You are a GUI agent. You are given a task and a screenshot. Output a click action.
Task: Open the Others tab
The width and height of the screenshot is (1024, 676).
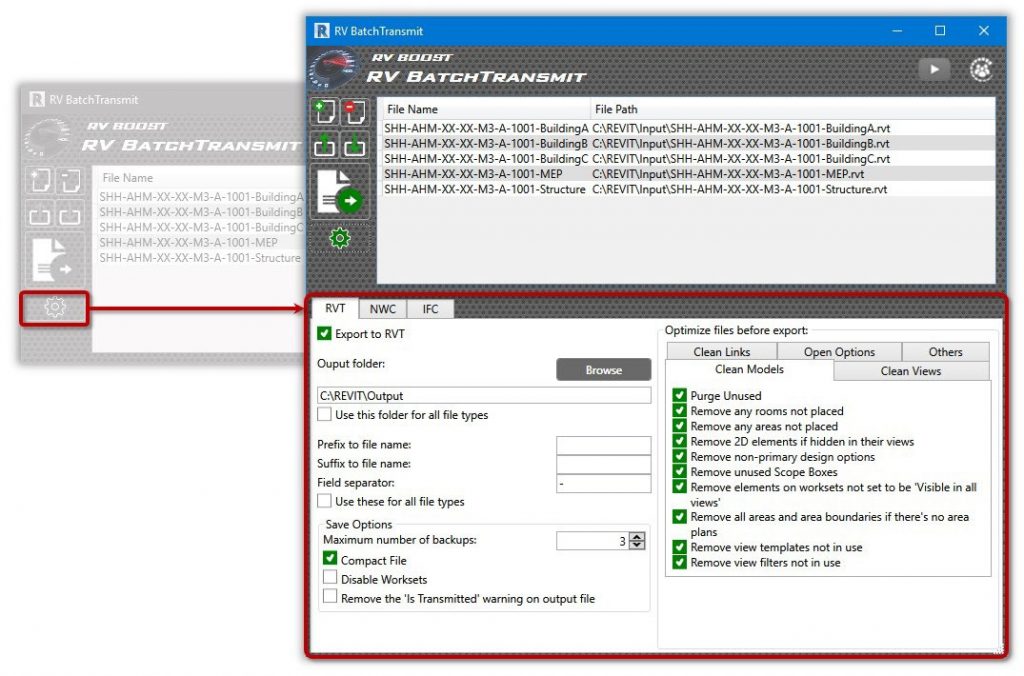pyautogui.click(x=946, y=351)
